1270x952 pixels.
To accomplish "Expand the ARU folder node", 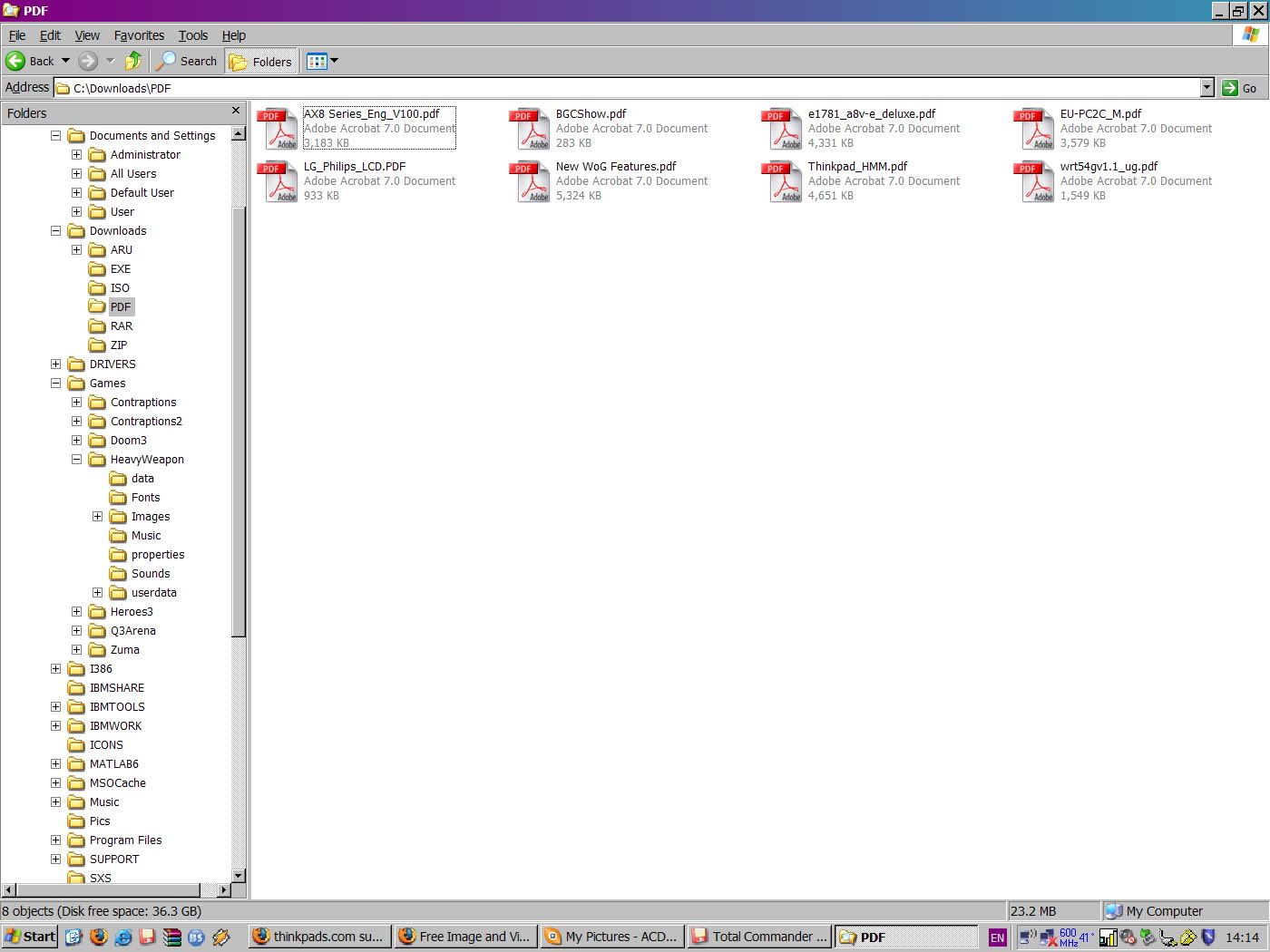I will point(76,249).
